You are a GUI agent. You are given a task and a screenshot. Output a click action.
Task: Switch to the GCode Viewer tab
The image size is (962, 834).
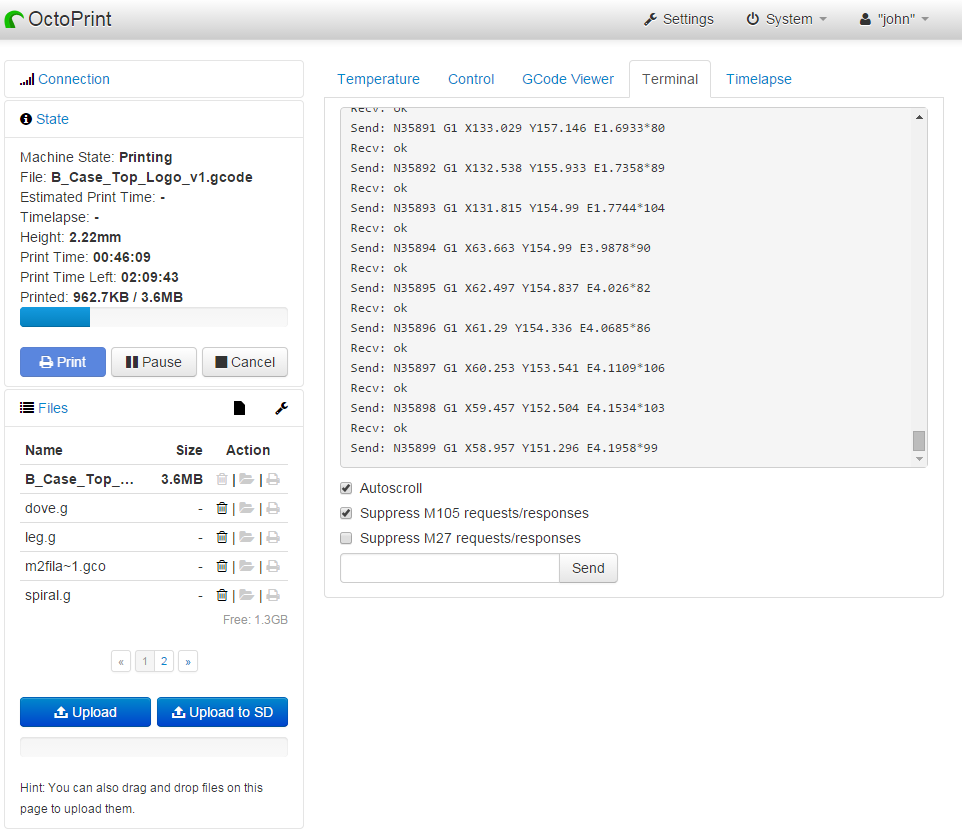coord(568,79)
